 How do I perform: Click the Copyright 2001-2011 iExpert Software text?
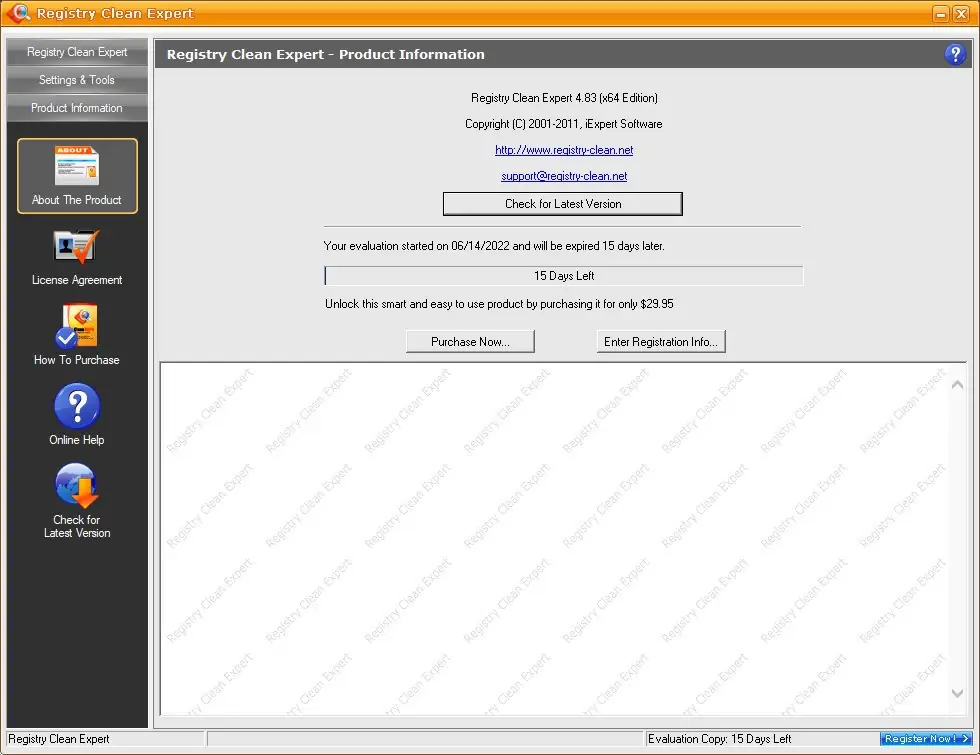pyautogui.click(x=564, y=124)
